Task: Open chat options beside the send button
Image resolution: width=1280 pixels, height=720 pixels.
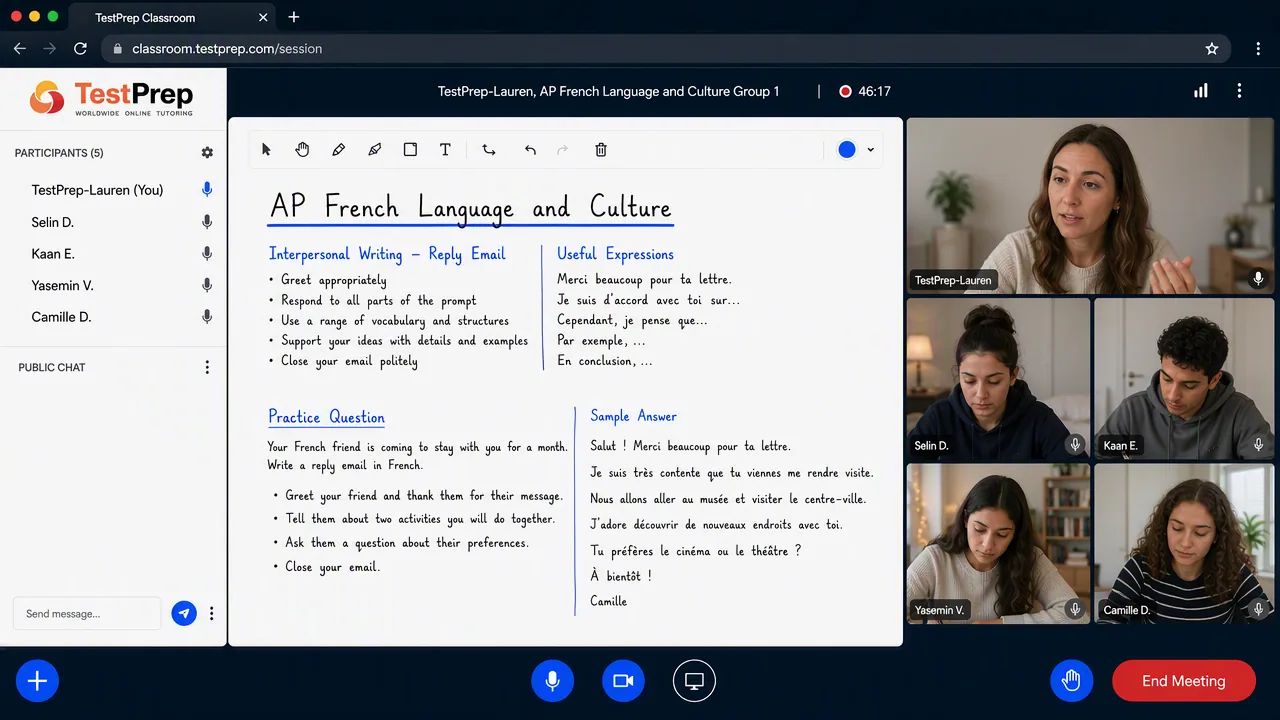Action: pyautogui.click(x=211, y=614)
